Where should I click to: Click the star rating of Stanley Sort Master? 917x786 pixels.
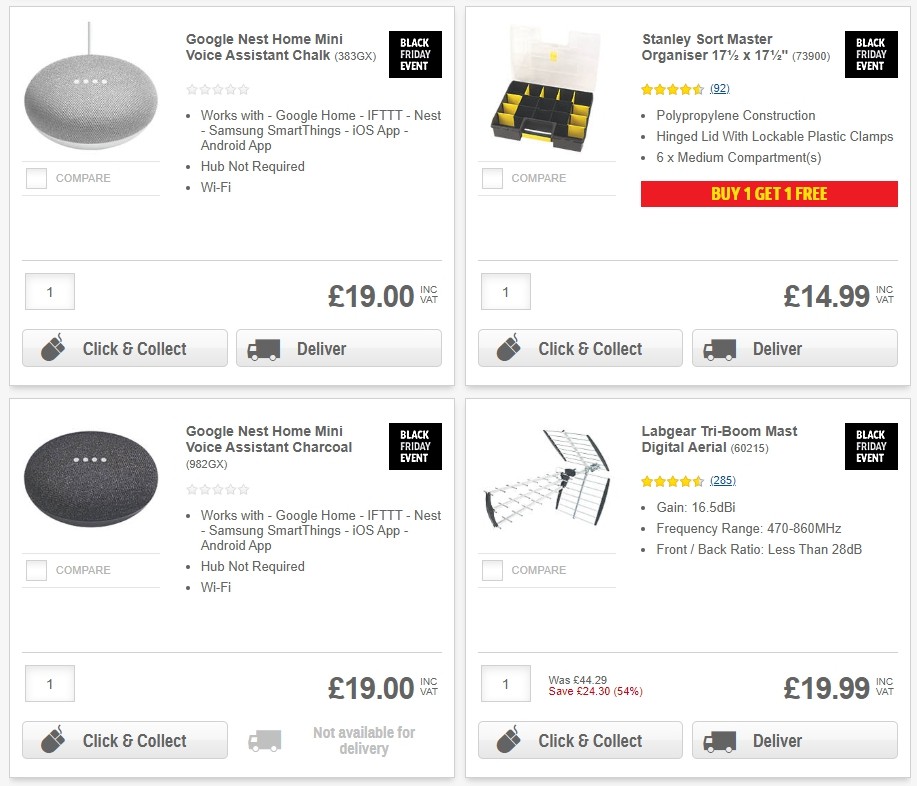673,89
